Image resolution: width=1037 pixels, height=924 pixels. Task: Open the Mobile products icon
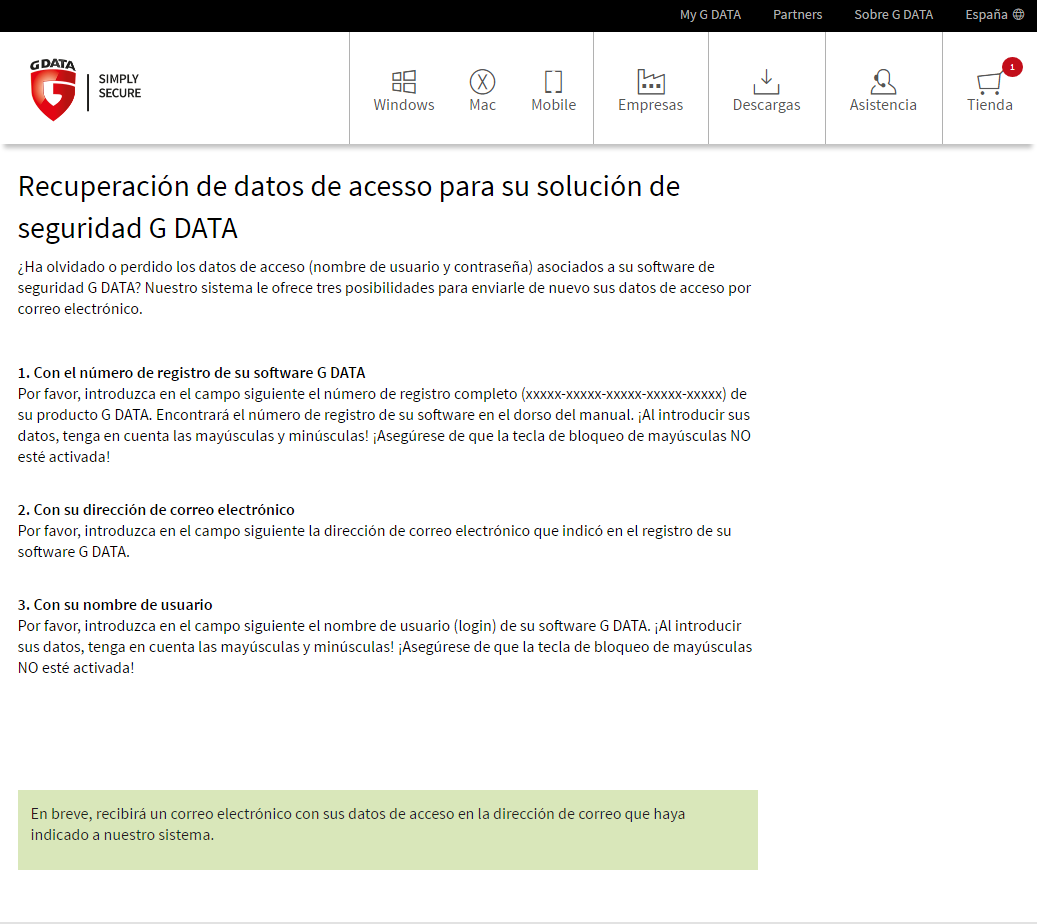pyautogui.click(x=554, y=82)
